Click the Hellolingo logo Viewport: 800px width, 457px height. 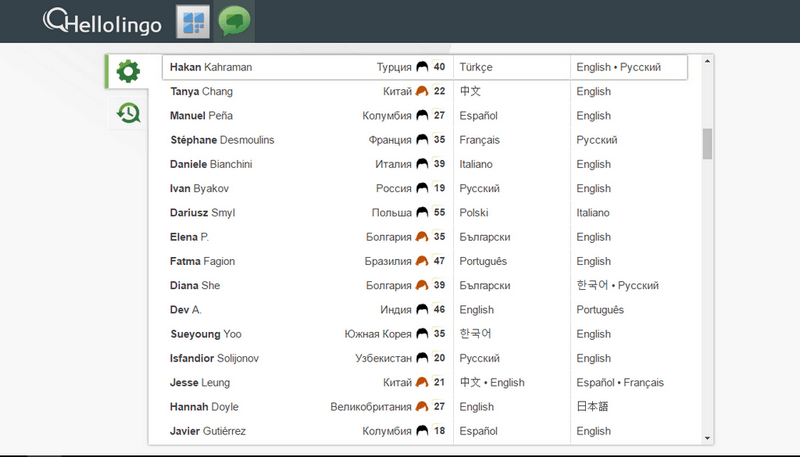point(103,21)
